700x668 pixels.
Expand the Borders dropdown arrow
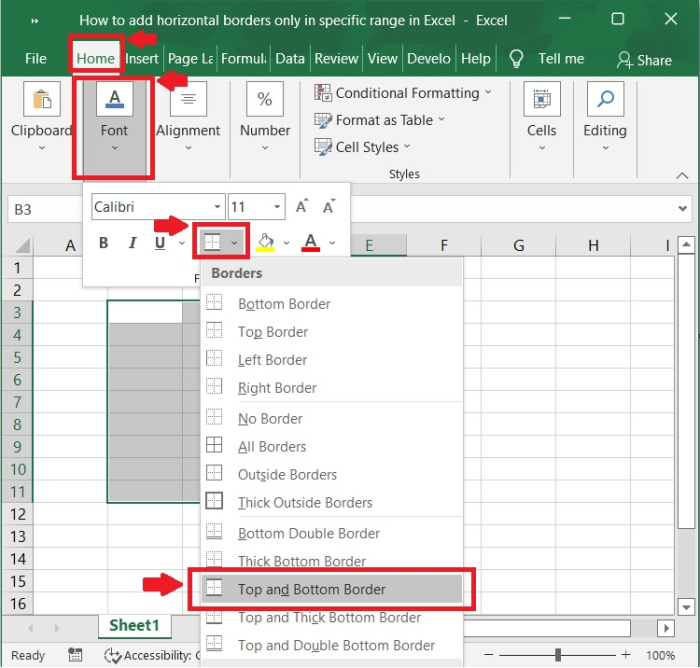[x=234, y=243]
